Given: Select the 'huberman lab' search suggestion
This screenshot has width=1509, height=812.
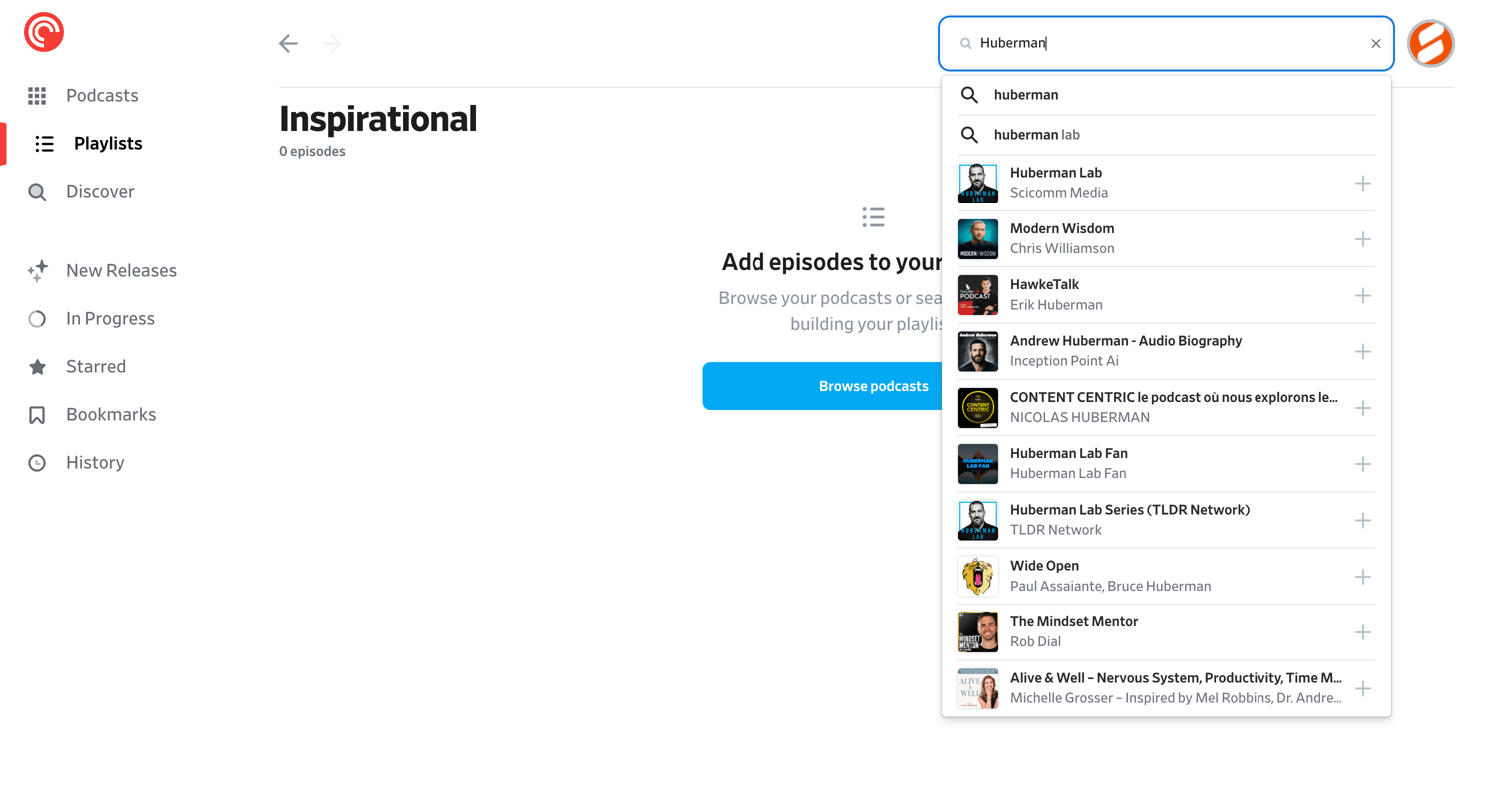Looking at the screenshot, I should tap(1166, 135).
